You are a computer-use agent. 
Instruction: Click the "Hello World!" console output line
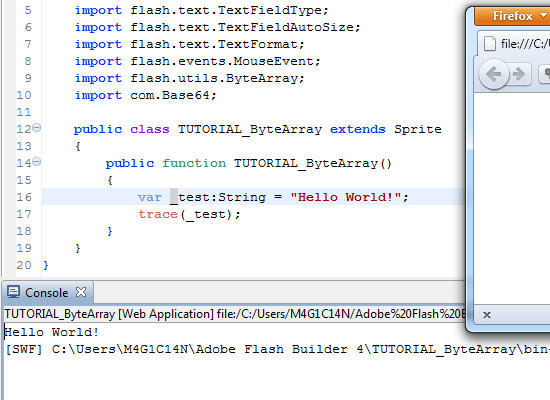[52, 332]
